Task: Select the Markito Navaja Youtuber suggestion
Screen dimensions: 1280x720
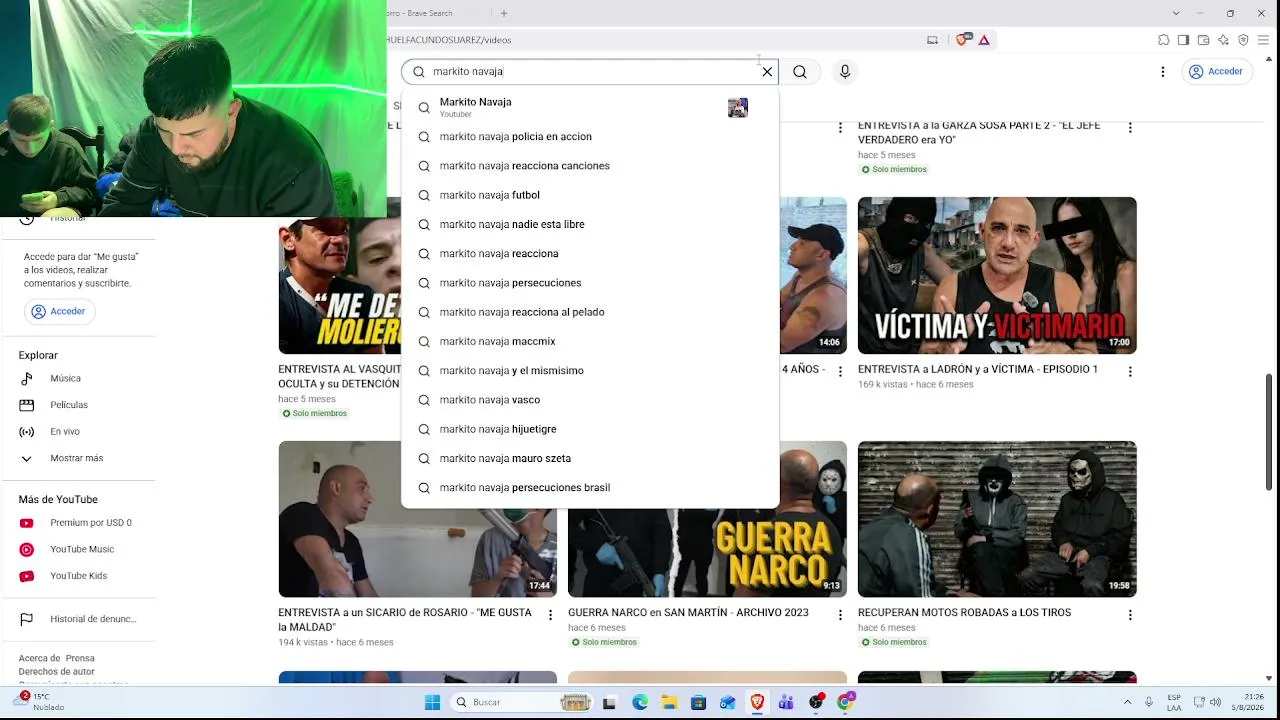Action: point(590,107)
